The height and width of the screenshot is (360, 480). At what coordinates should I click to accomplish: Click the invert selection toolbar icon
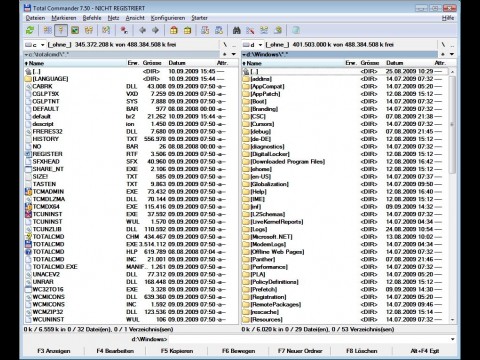106,31
